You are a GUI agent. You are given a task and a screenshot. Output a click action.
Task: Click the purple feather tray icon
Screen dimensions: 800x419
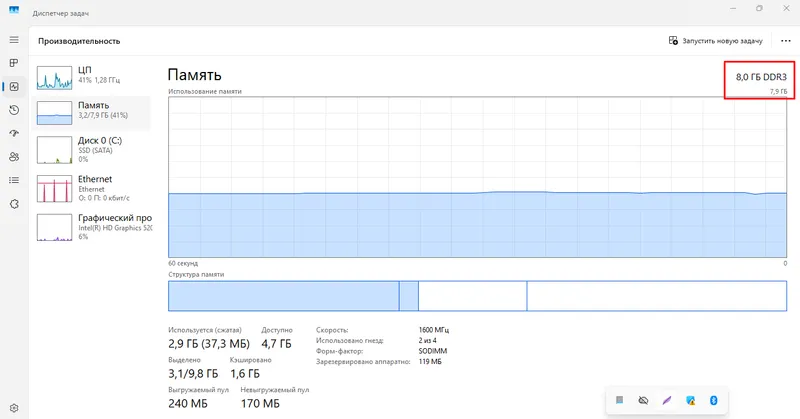tap(667, 400)
